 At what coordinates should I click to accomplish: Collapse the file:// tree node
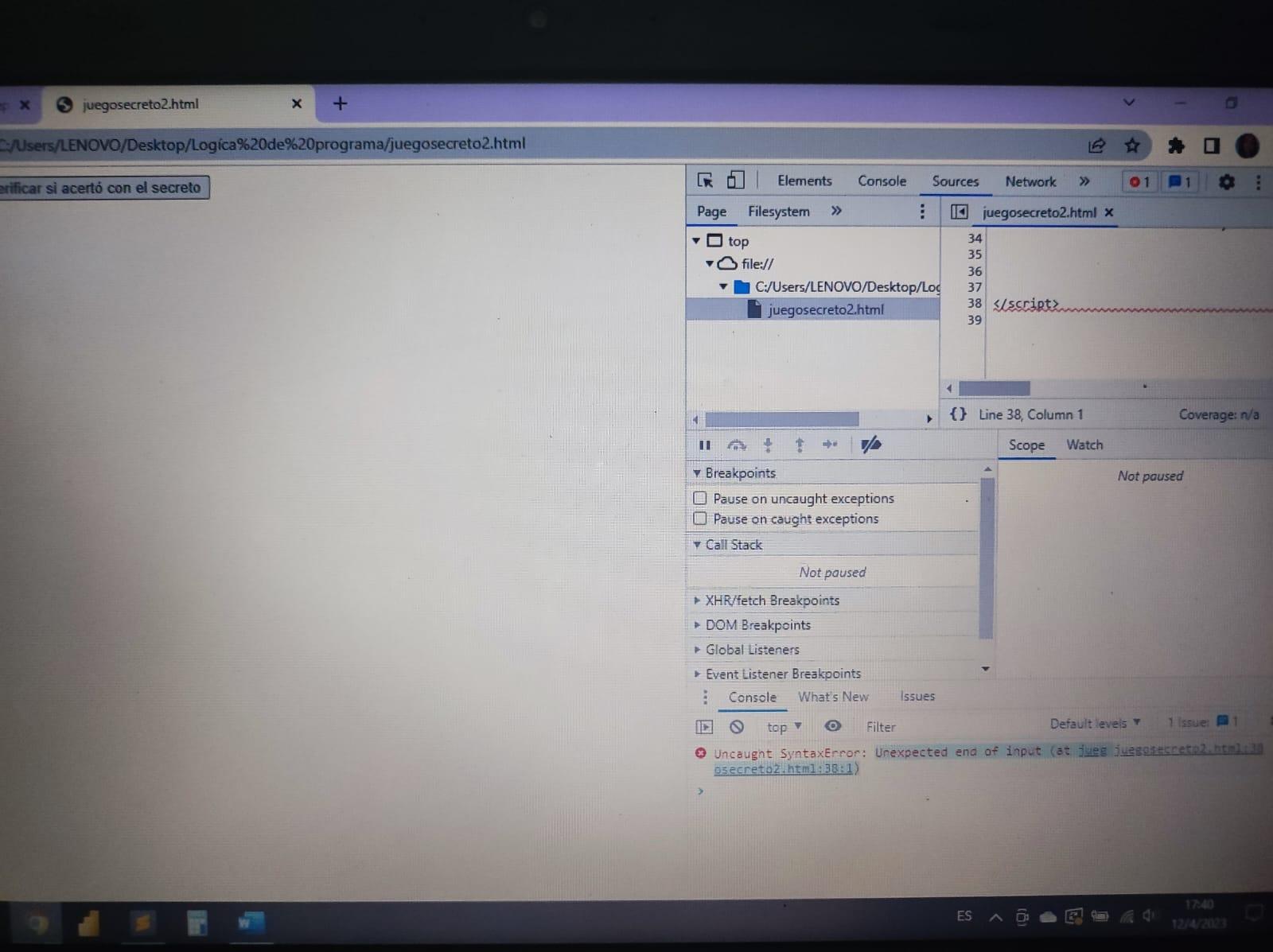tap(710, 263)
